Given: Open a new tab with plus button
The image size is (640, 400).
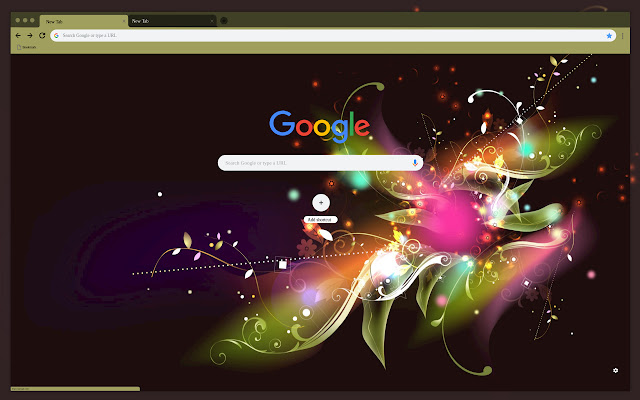Looking at the screenshot, I should pyautogui.click(x=224, y=20).
